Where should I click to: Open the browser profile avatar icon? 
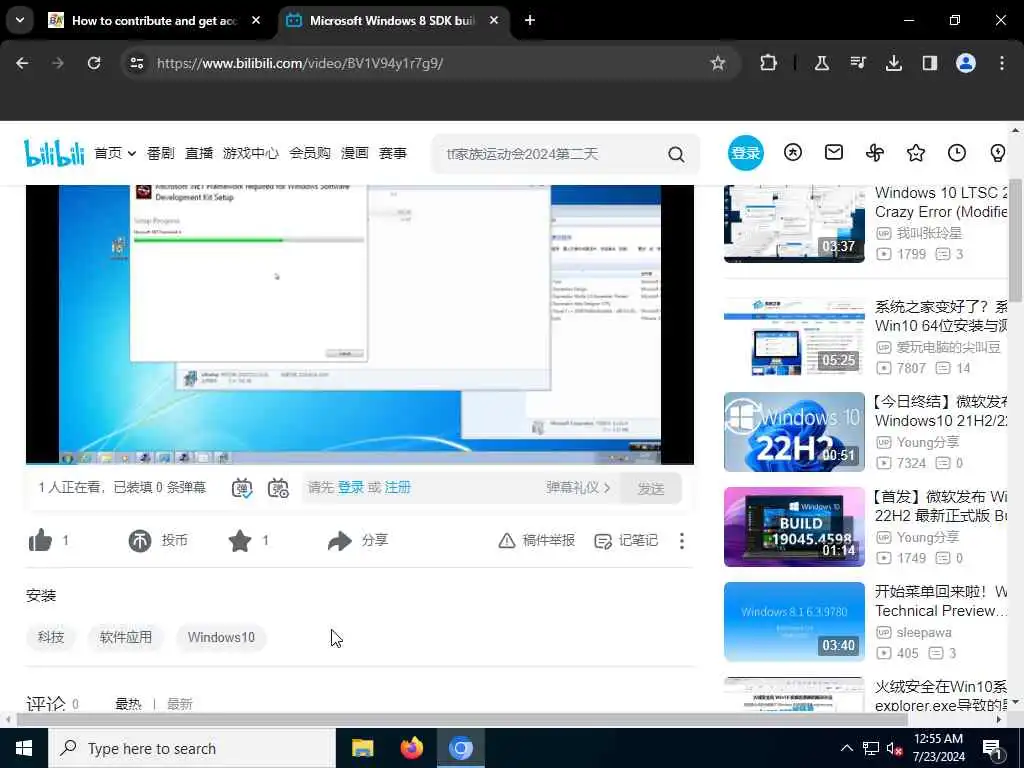point(966,63)
